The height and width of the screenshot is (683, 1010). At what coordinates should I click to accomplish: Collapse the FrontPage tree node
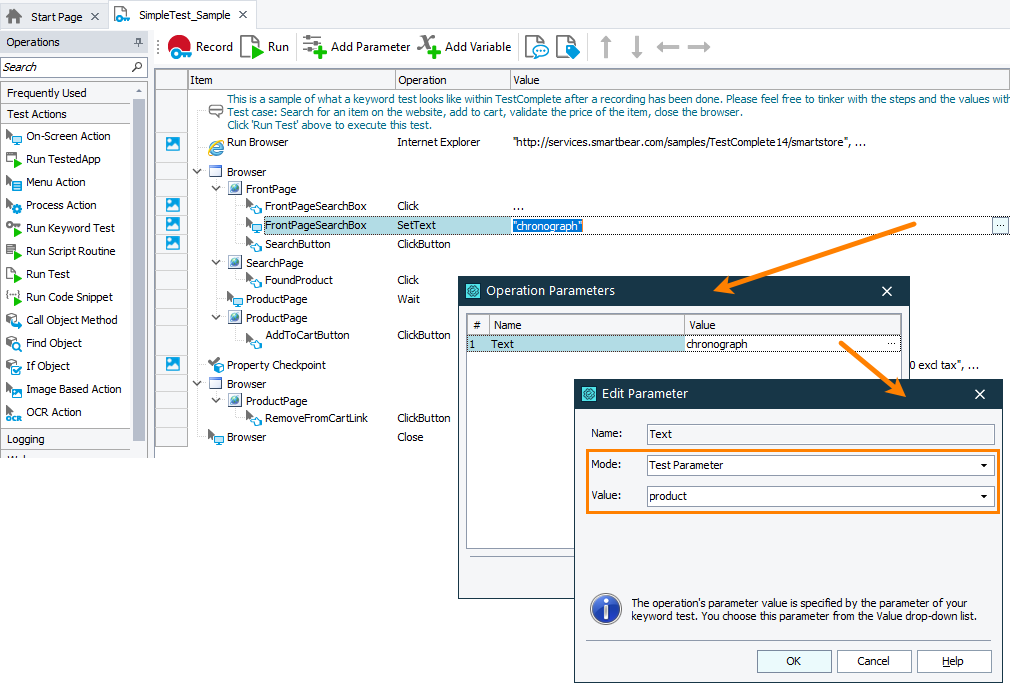pos(216,189)
